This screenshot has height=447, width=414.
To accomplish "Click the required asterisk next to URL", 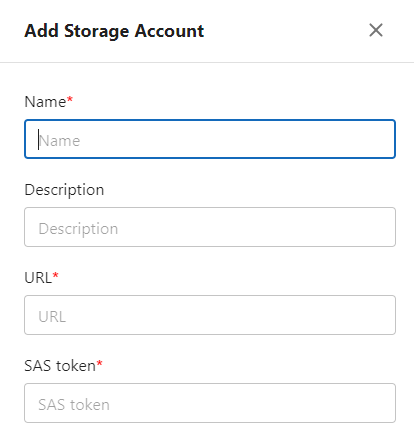I will click(55, 275).
